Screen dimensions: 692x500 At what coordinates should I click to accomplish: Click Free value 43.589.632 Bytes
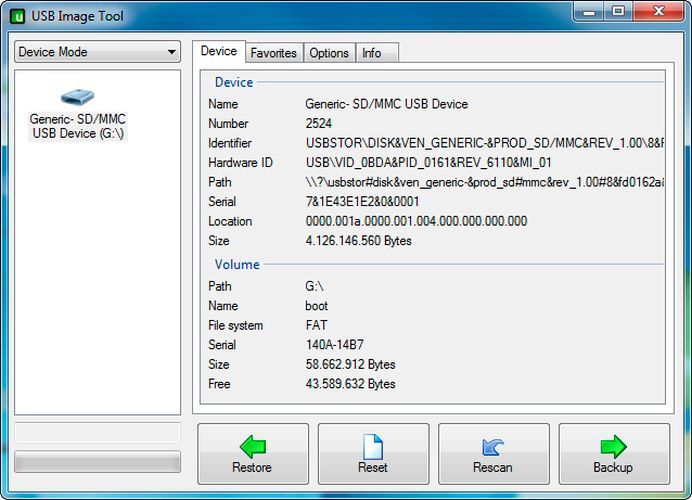point(350,384)
